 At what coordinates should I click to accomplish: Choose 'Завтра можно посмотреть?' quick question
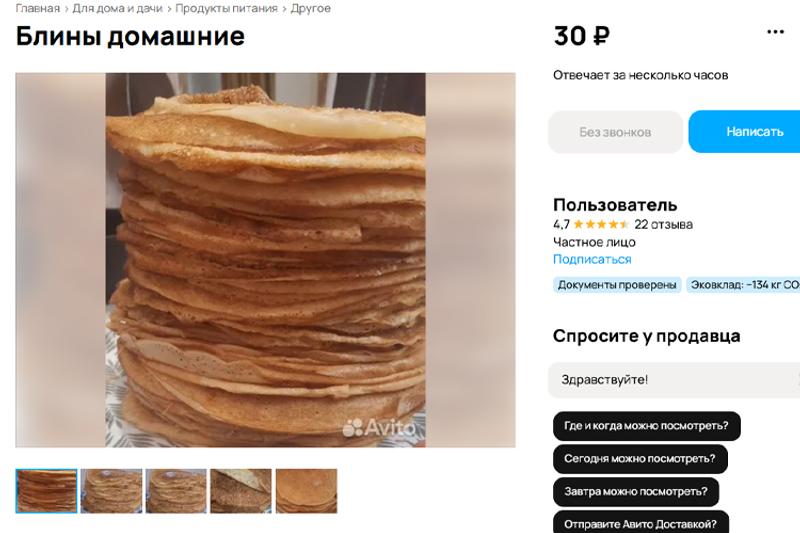[636, 492]
